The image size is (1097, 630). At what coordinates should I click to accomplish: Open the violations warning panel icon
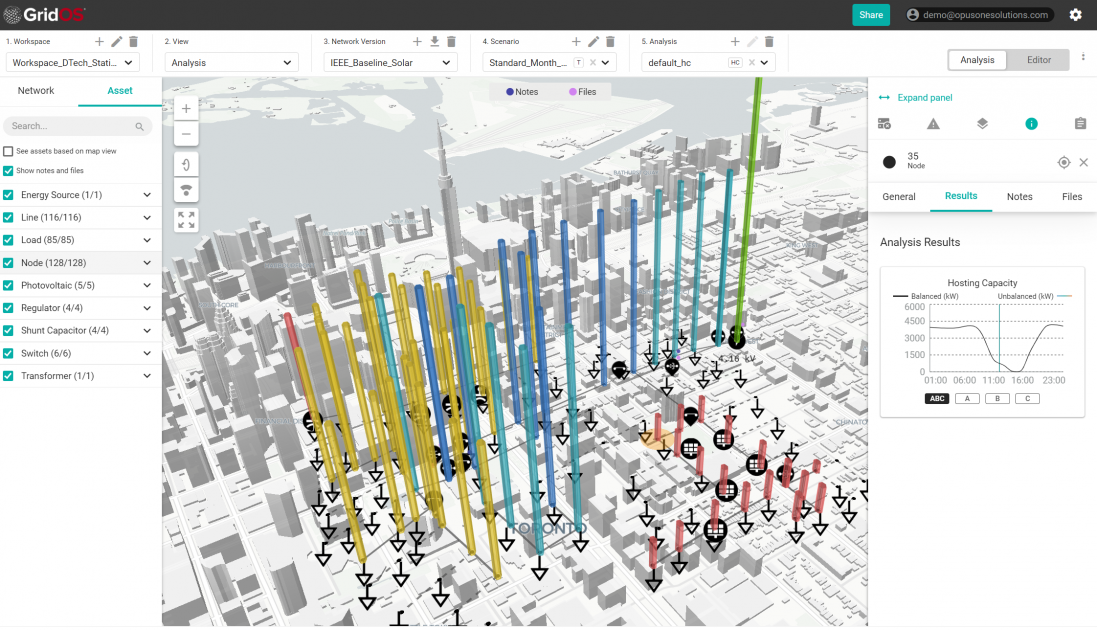coord(933,123)
